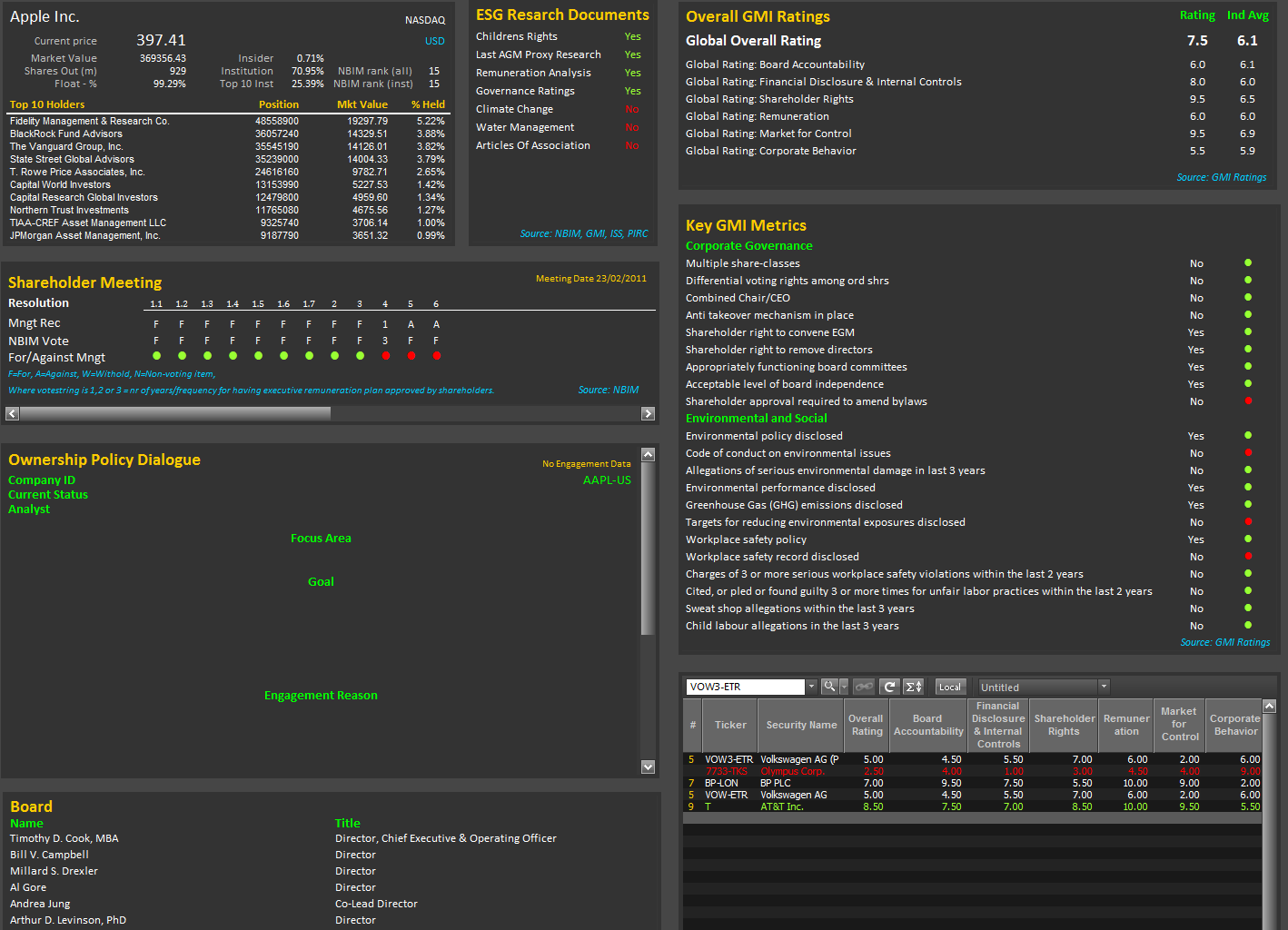Click the USD currency label

435,41
